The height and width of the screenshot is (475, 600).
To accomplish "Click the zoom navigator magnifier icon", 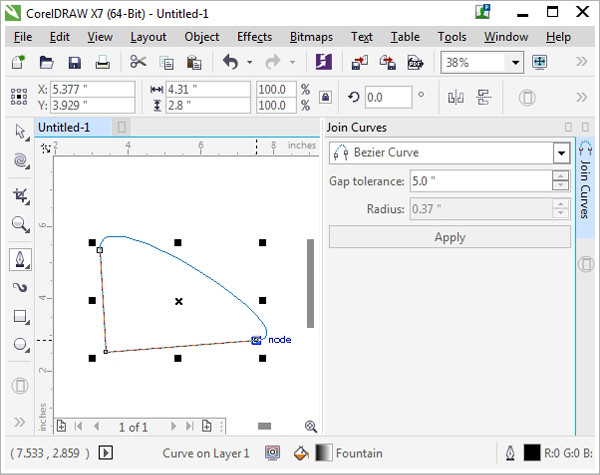I will coord(311,426).
